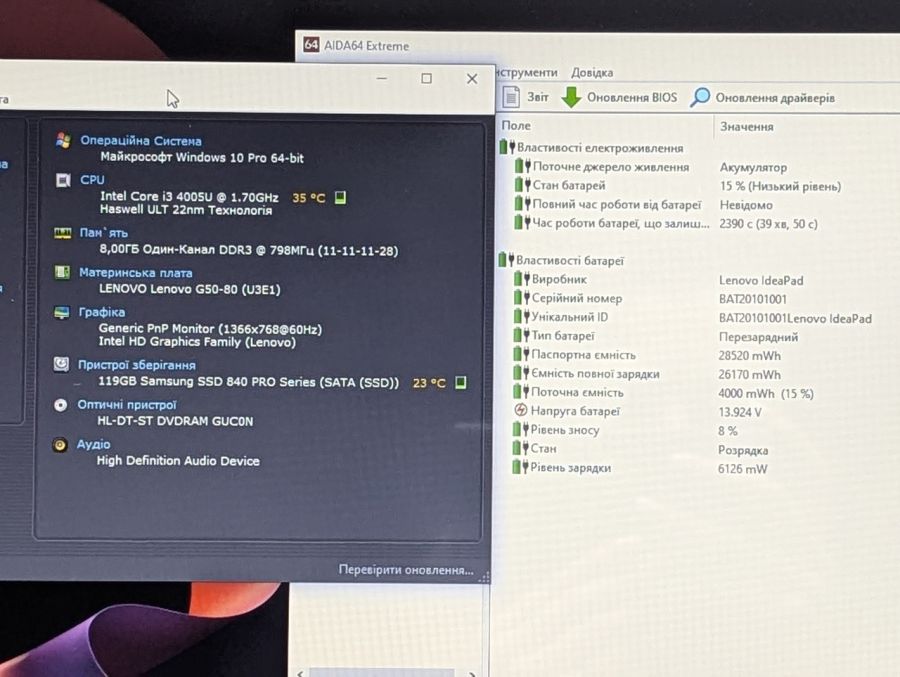Screen dimensions: 900x677
Task: Click the horizontal scrollbar in AIDA64
Action: tap(382, 672)
